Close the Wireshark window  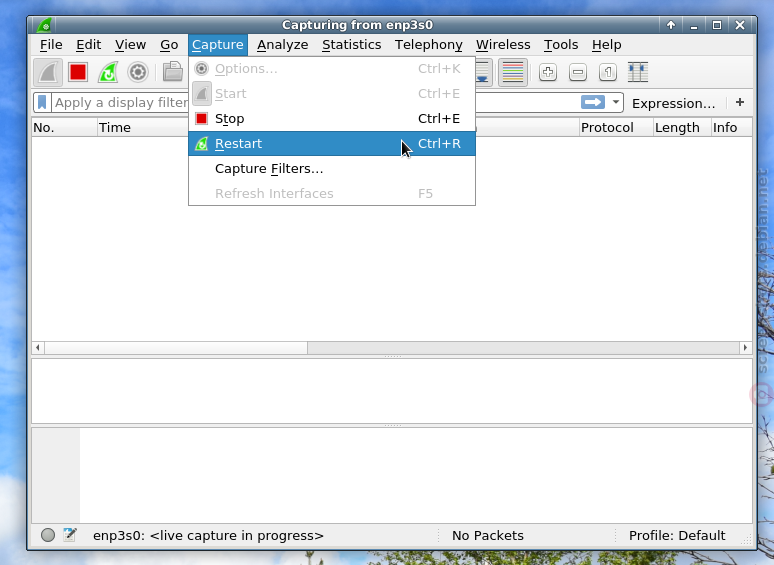[x=739, y=25]
